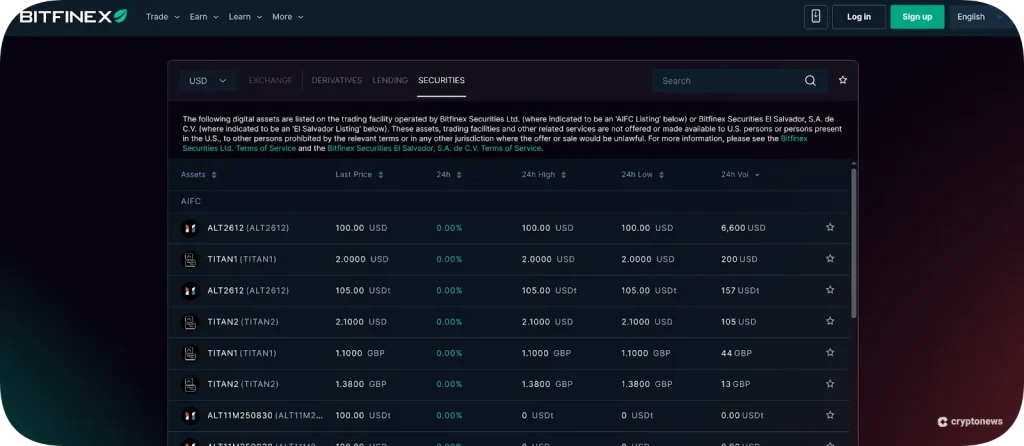Open the mobile app download icon

pyautogui.click(x=816, y=17)
